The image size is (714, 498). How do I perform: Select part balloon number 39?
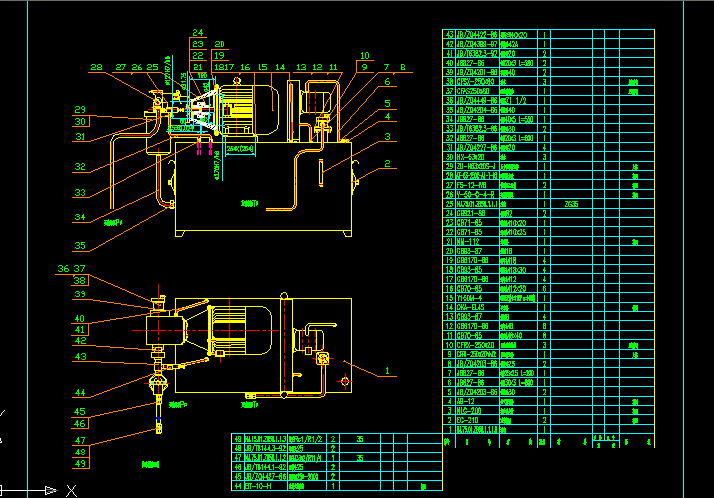pos(79,293)
